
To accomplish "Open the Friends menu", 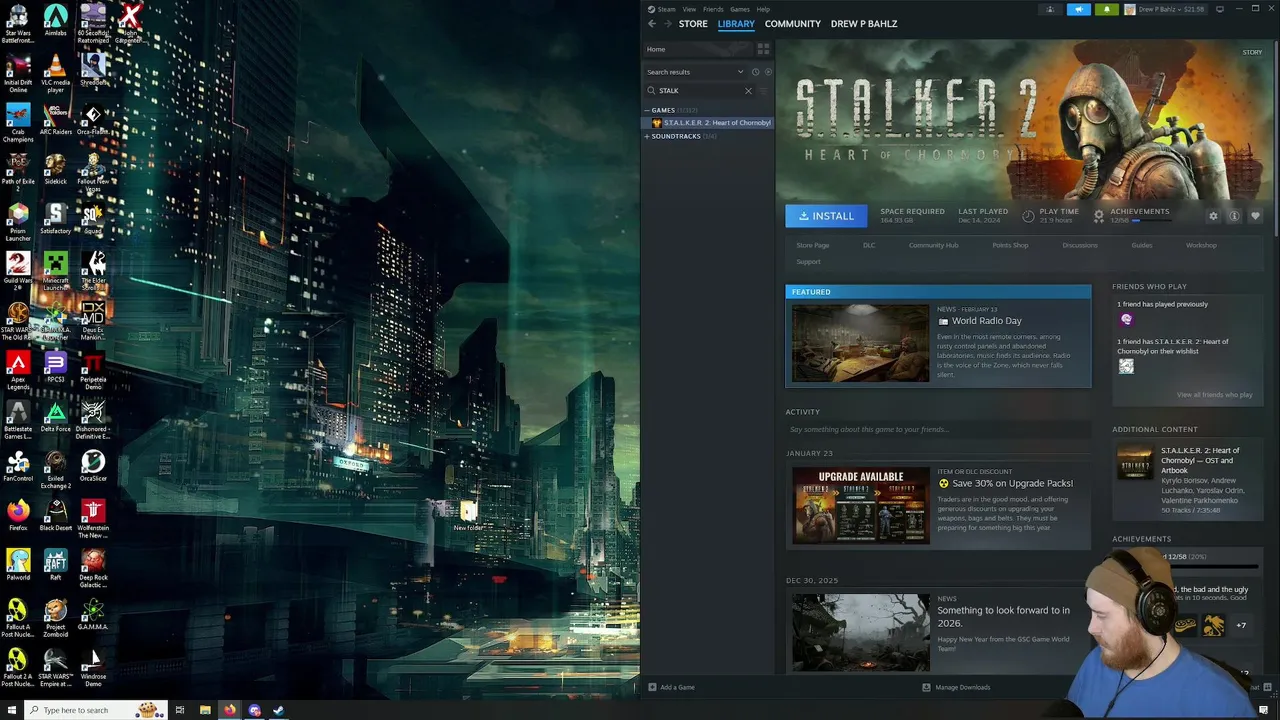I will (x=713, y=9).
